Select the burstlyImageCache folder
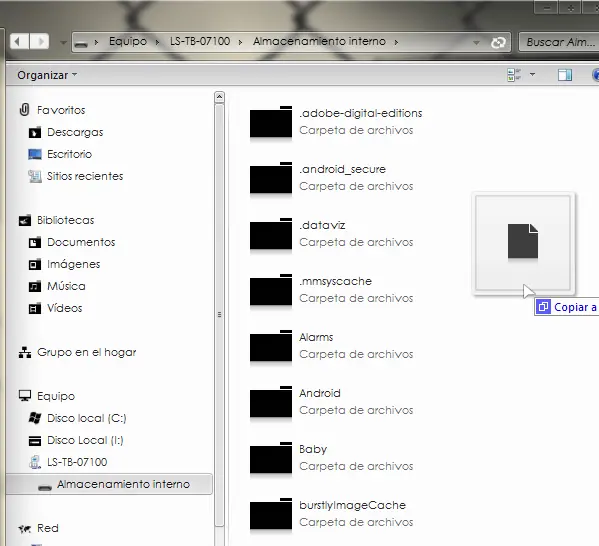The image size is (599, 546). [332, 514]
